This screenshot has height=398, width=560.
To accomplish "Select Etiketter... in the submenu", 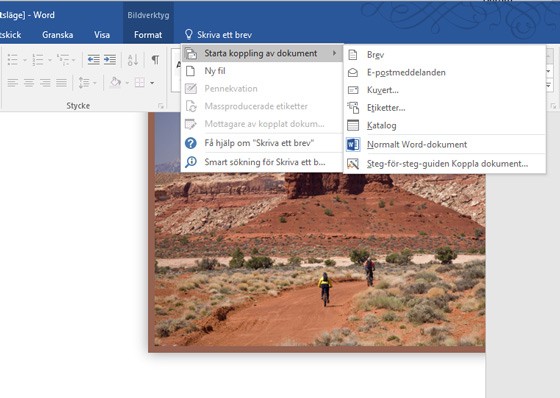I will coord(444,108).
